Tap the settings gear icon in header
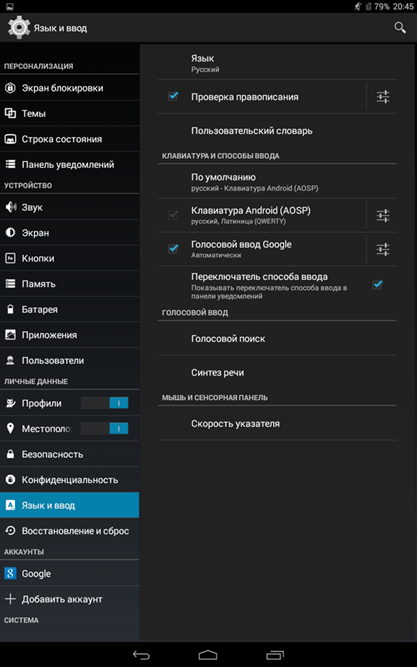 coord(19,28)
